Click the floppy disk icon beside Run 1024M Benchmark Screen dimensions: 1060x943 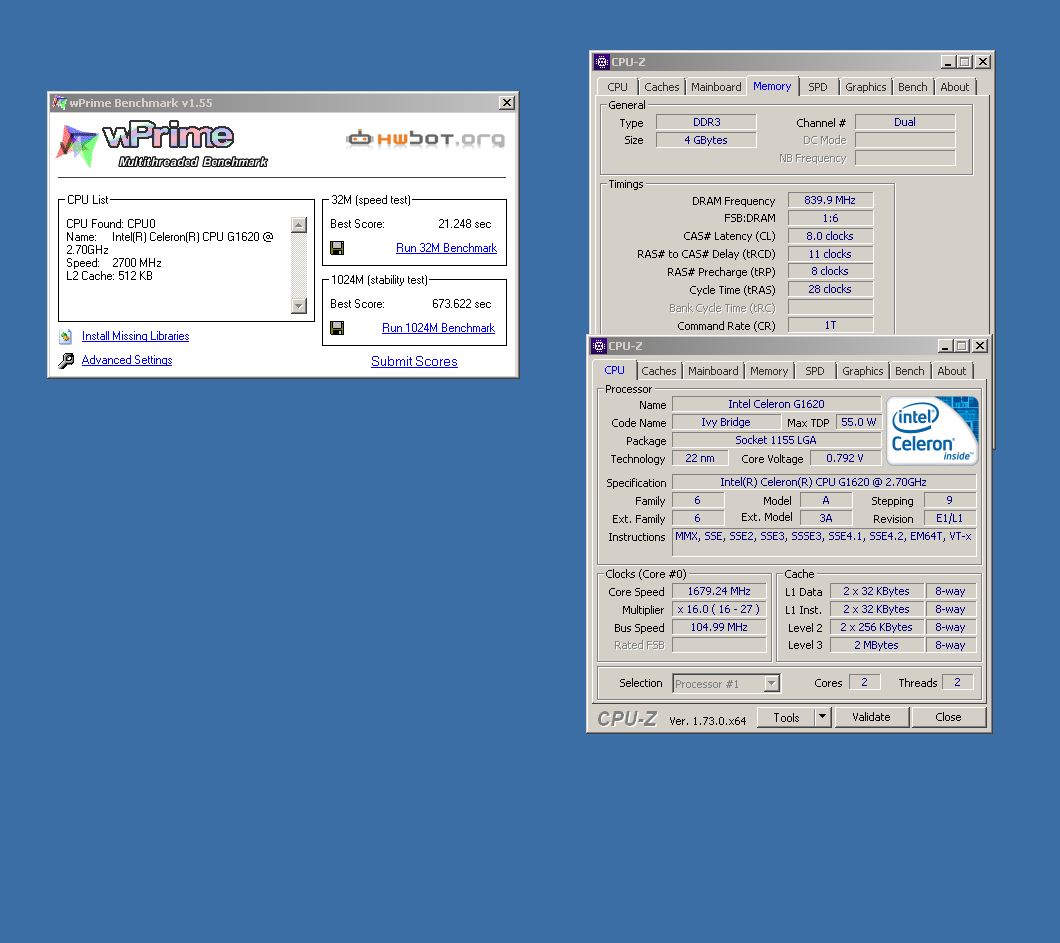point(337,328)
